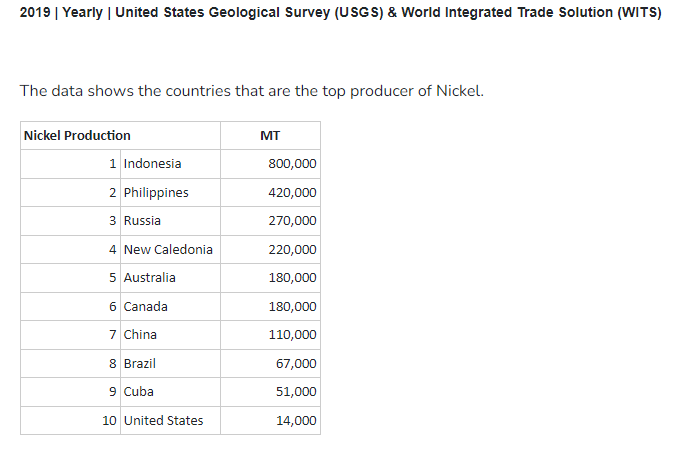676x457 pixels.
Task: Select the 220,000 value cell
Action: [292, 249]
